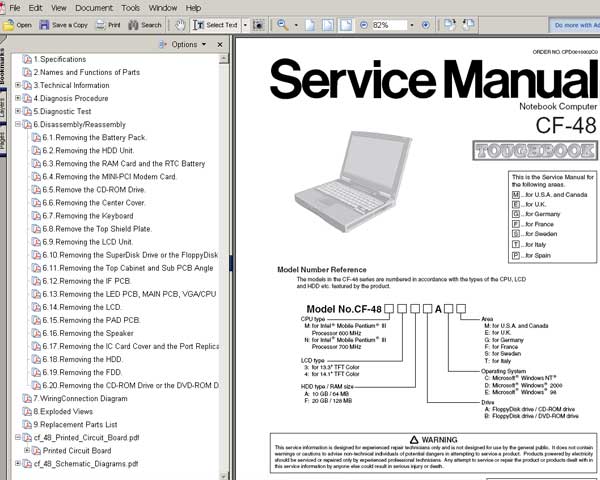Open 6.9.Removing the LCD Unit bookmark
Screen dimensions: 600x480
point(87,242)
